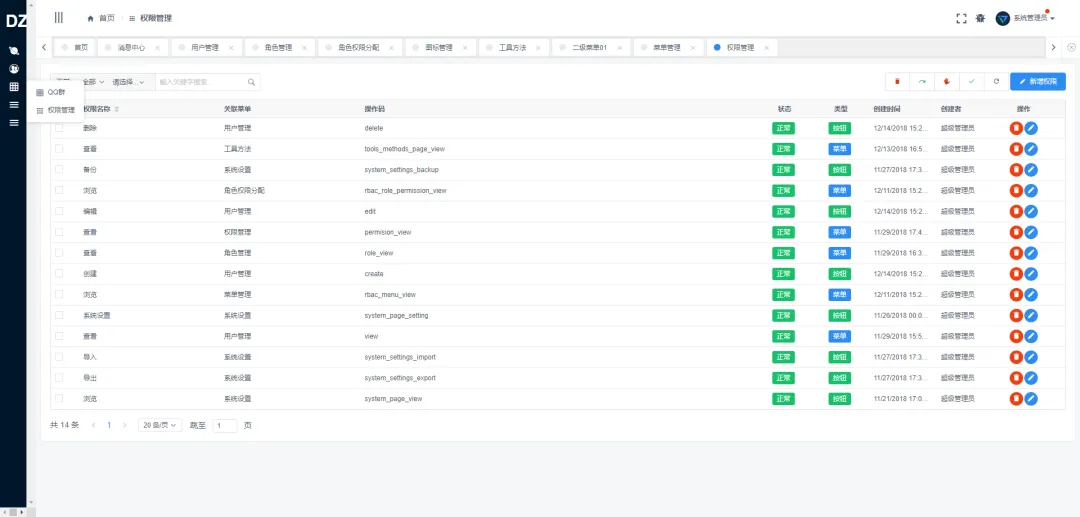Click red delete icon for system_settings_backup row
This screenshot has height=517, width=1080.
(1015, 170)
